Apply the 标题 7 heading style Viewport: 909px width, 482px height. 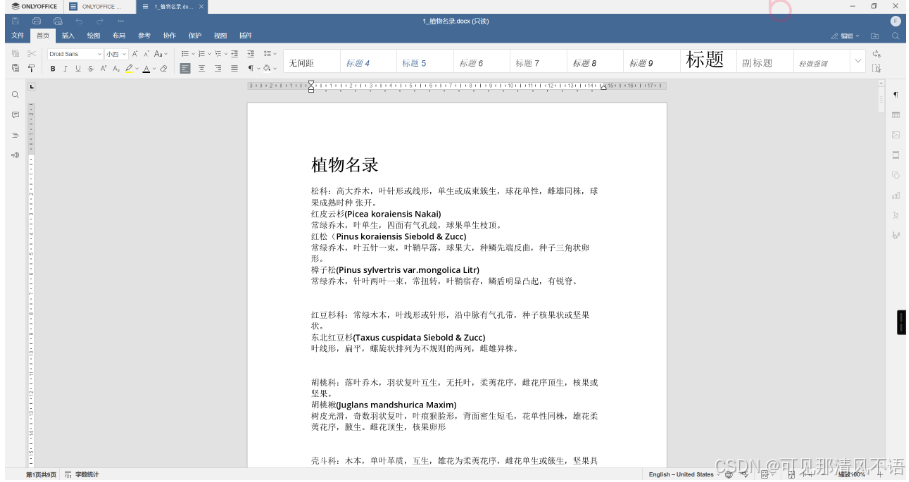click(538, 61)
